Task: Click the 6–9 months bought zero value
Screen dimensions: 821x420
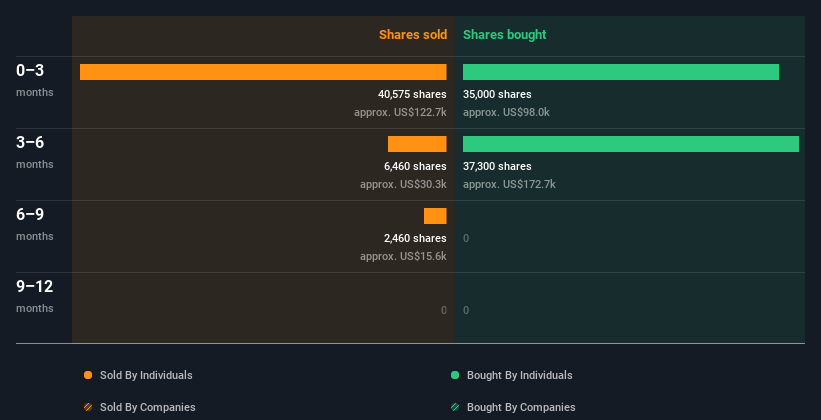Action: click(x=466, y=239)
